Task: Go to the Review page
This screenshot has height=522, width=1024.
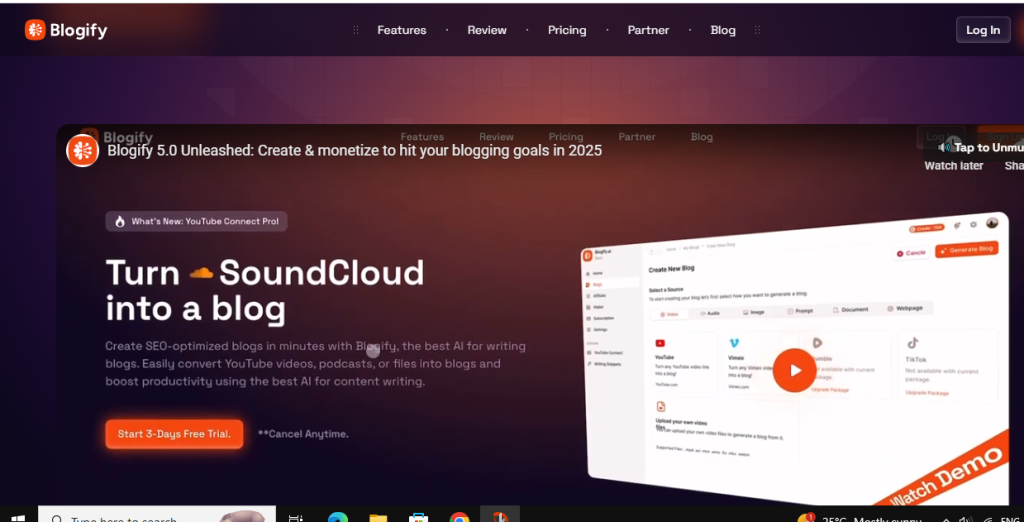Action: click(487, 30)
